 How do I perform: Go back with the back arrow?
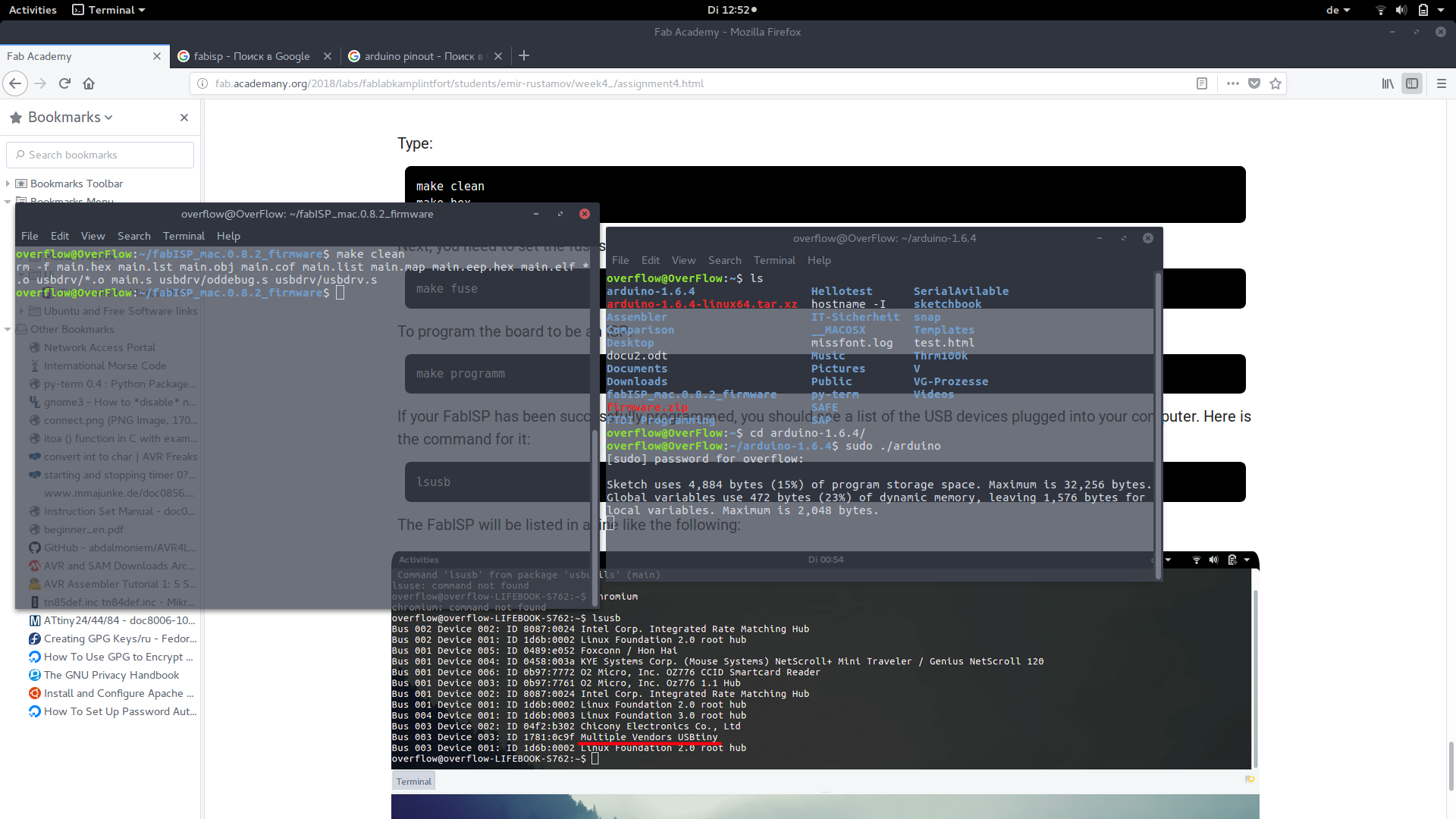pos(16,83)
